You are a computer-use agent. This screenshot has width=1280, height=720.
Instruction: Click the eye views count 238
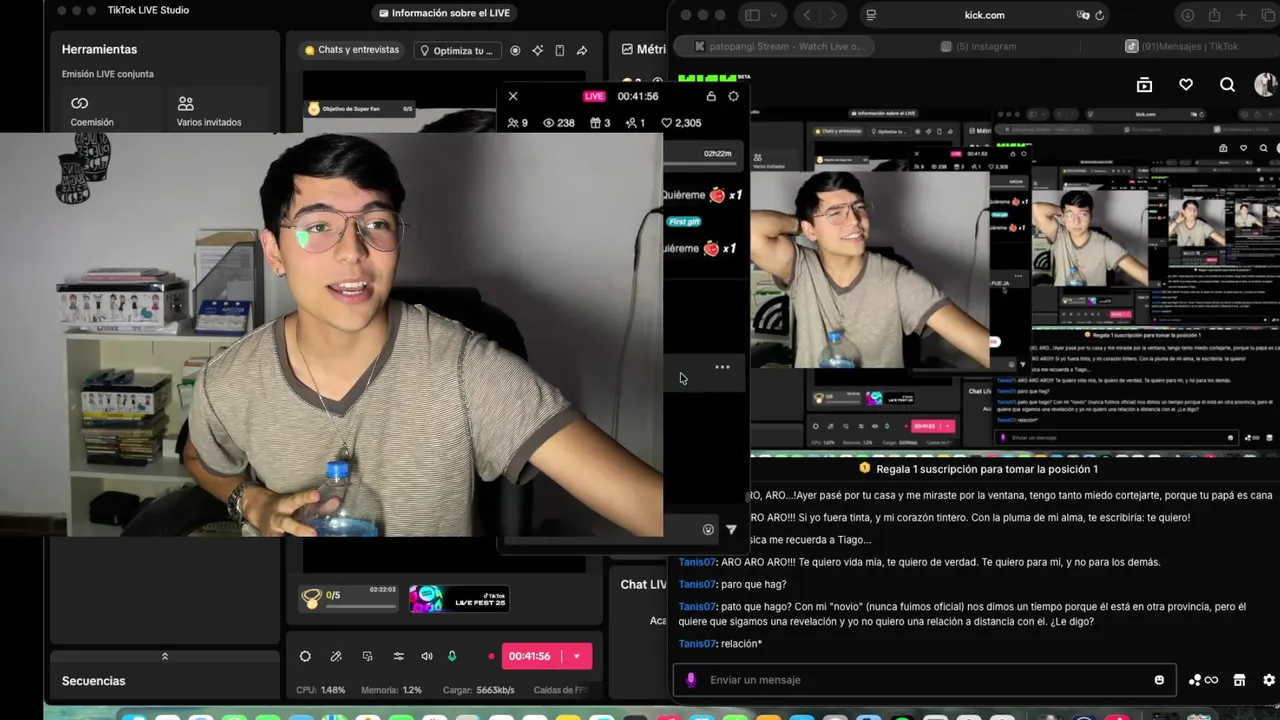pyautogui.click(x=558, y=123)
